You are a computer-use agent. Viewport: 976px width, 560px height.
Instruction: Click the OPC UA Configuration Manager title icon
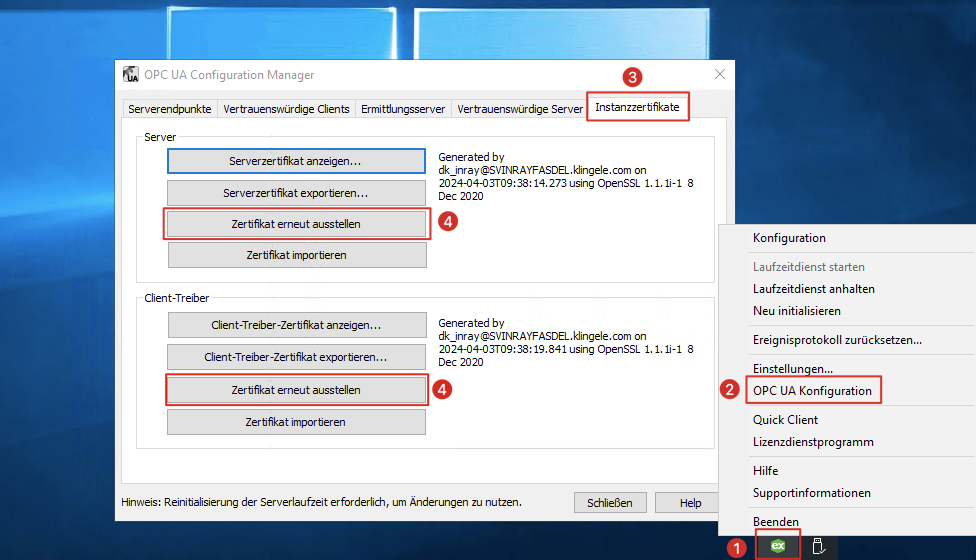[131, 75]
